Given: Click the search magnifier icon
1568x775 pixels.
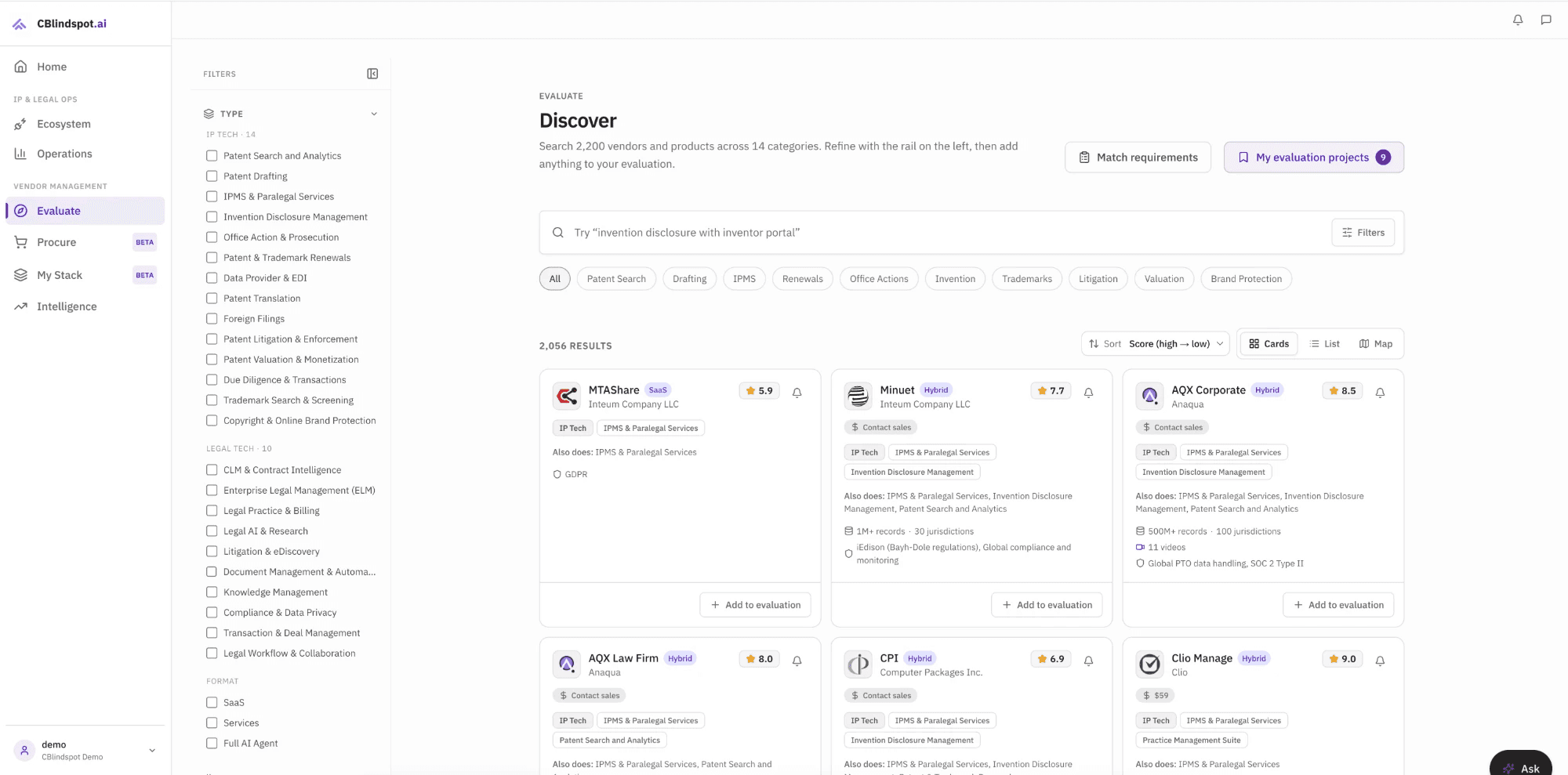Looking at the screenshot, I should tap(558, 233).
